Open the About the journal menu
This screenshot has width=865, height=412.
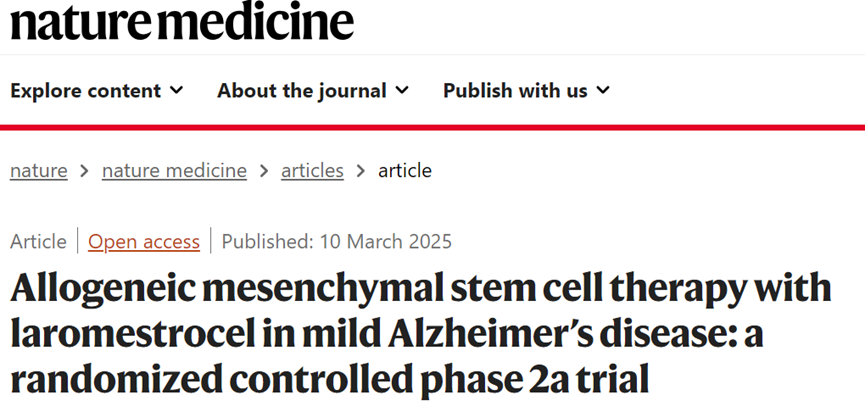(x=313, y=90)
